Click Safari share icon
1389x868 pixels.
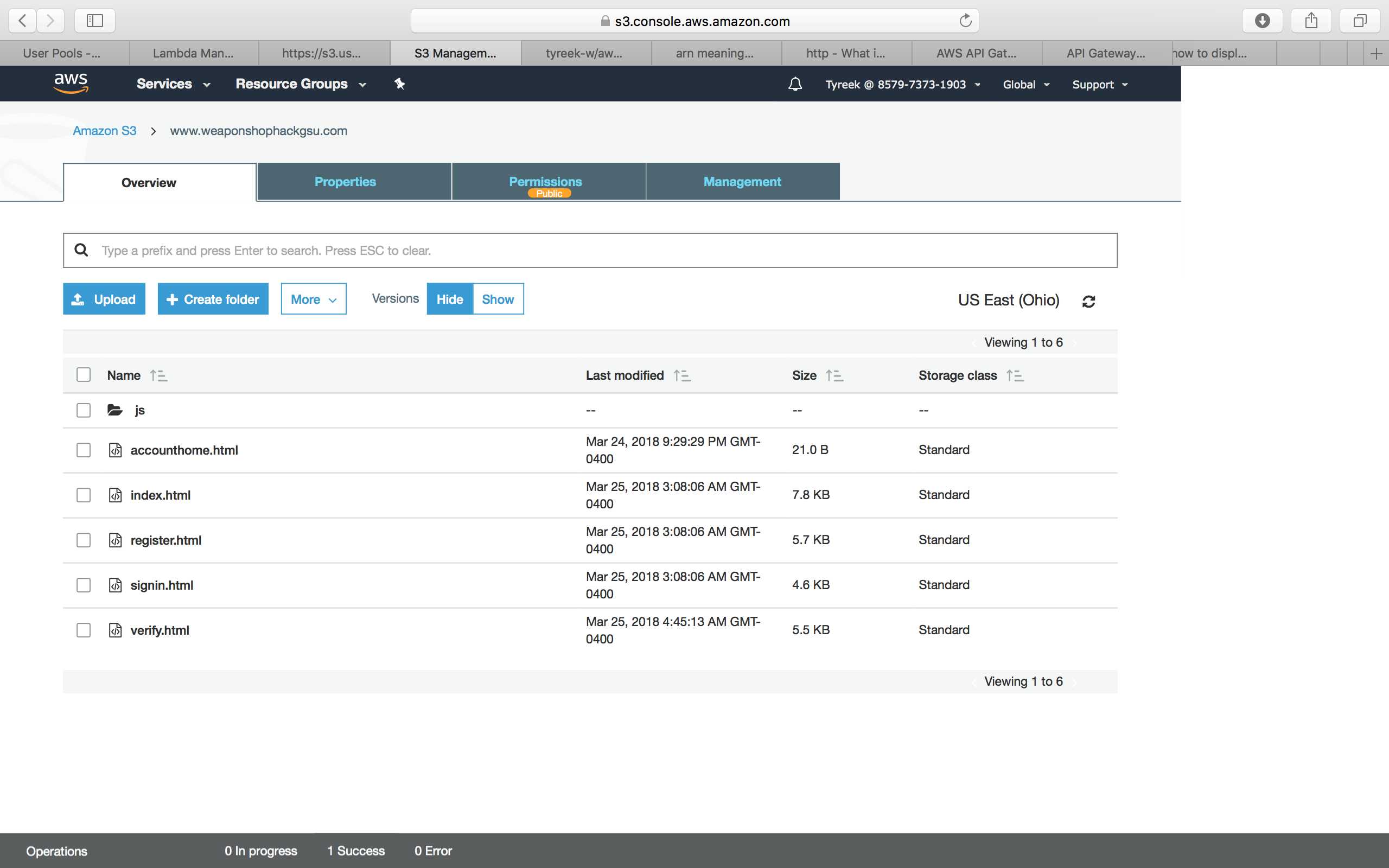1311,21
